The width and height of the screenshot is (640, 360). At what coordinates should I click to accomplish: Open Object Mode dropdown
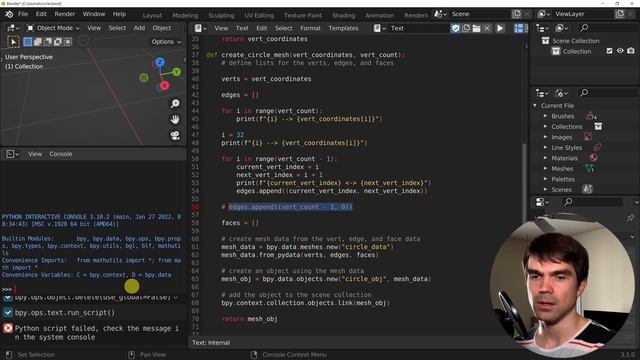pyautogui.click(x=53, y=28)
